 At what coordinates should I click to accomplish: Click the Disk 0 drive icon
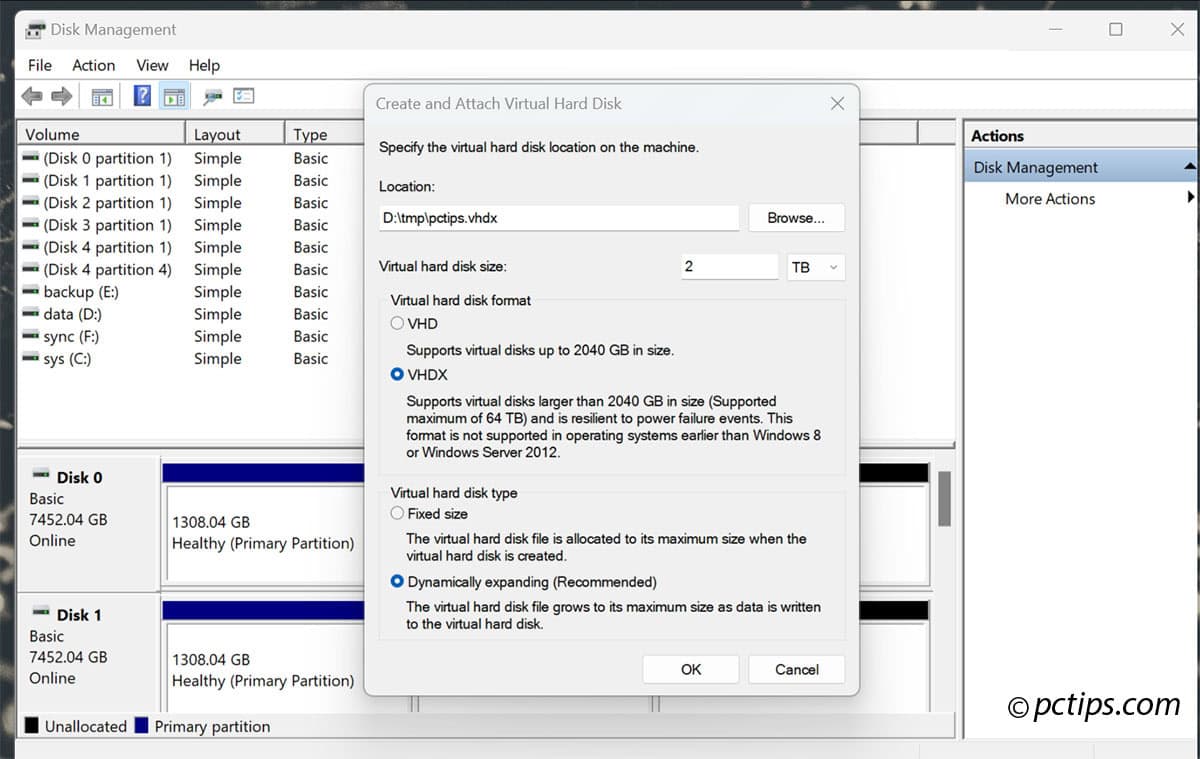(40, 476)
